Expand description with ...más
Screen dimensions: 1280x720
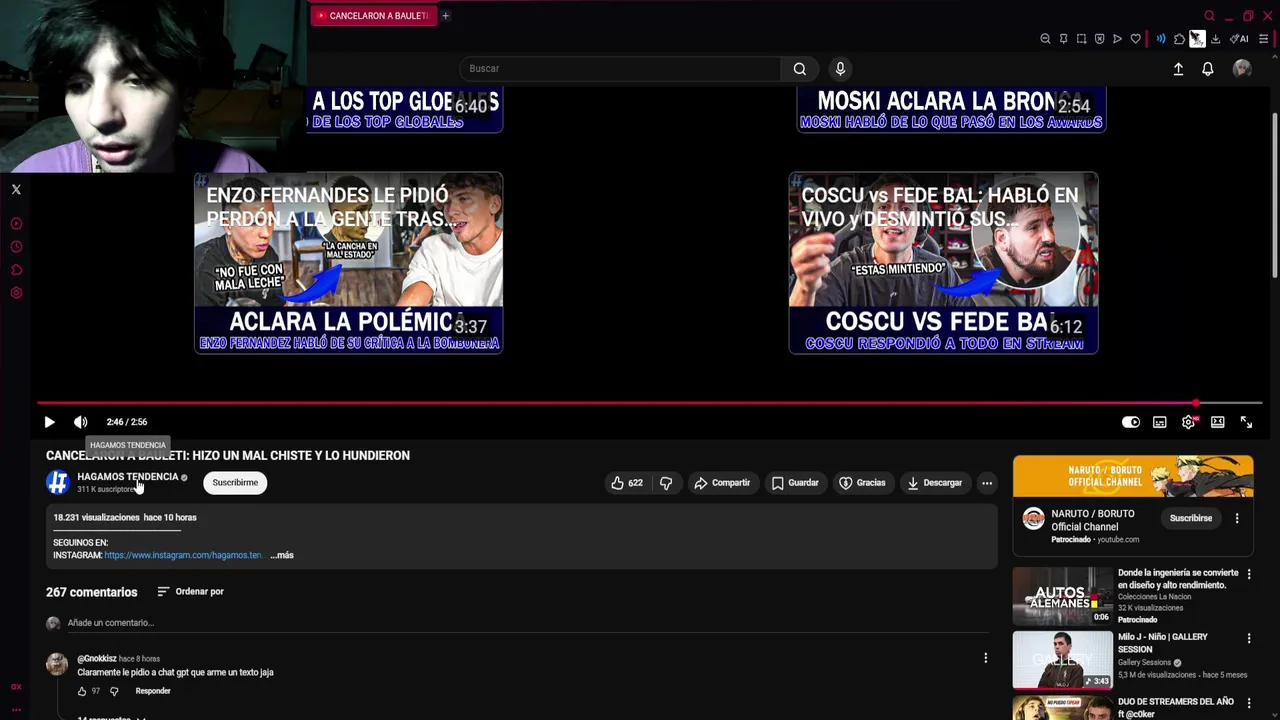coord(282,555)
